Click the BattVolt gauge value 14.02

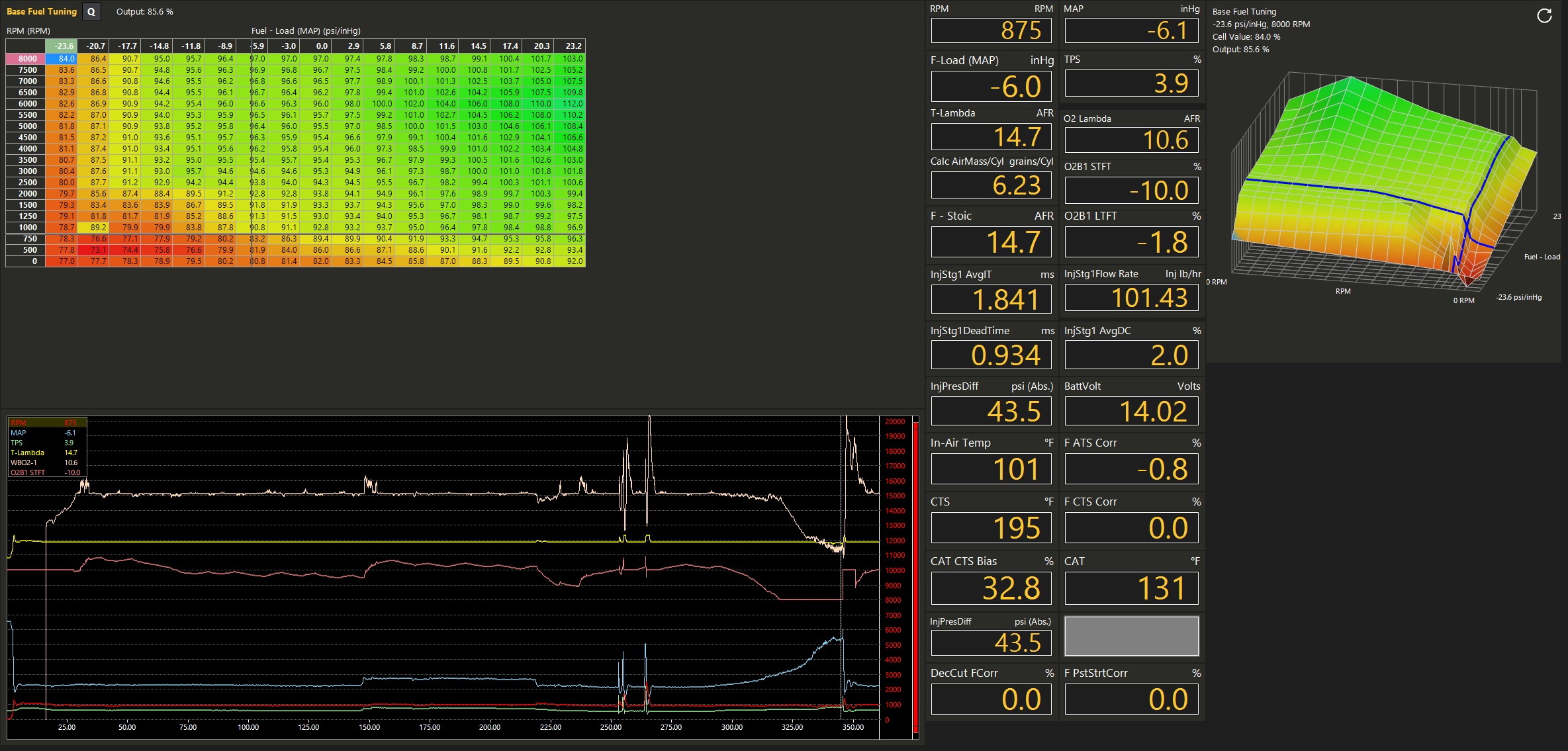point(1131,412)
